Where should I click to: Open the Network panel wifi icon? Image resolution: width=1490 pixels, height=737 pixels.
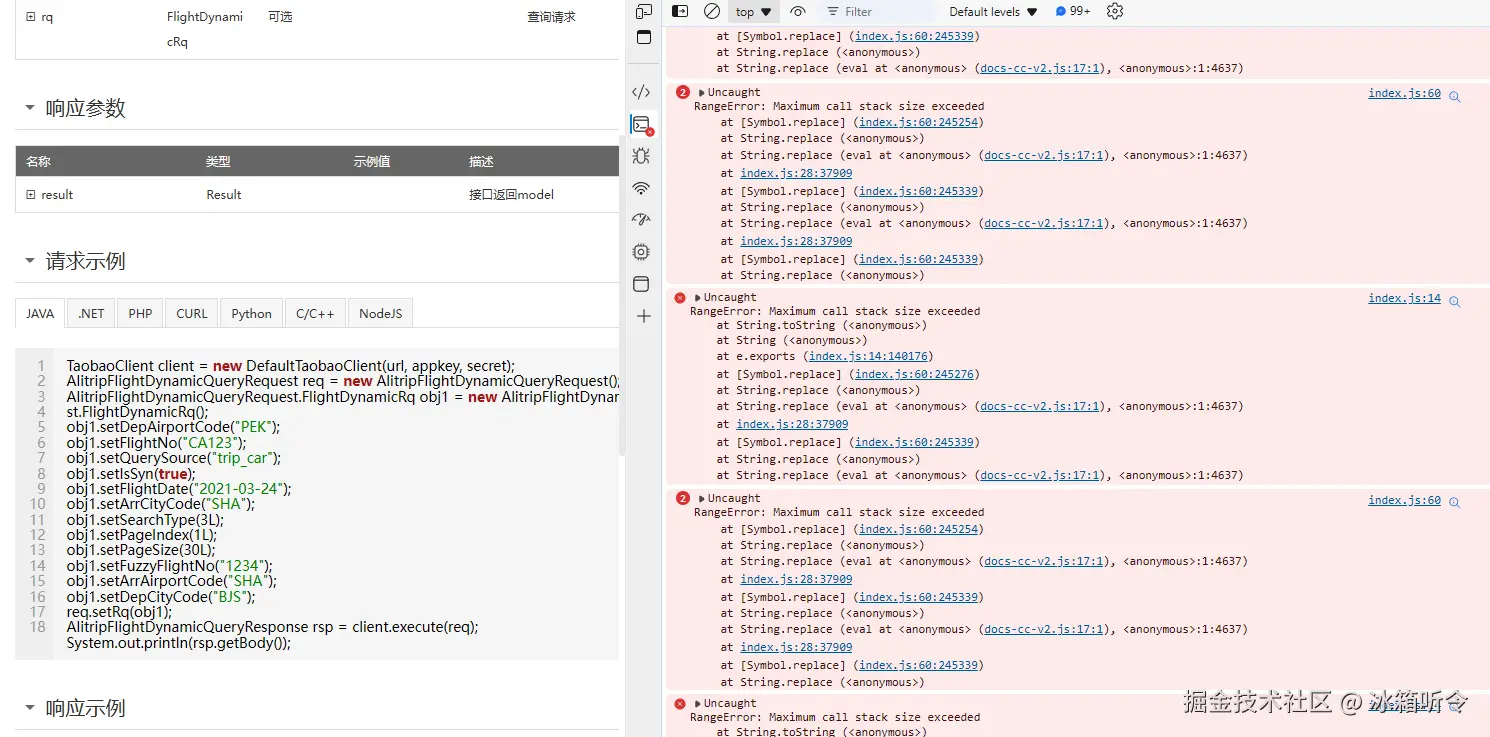click(642, 188)
